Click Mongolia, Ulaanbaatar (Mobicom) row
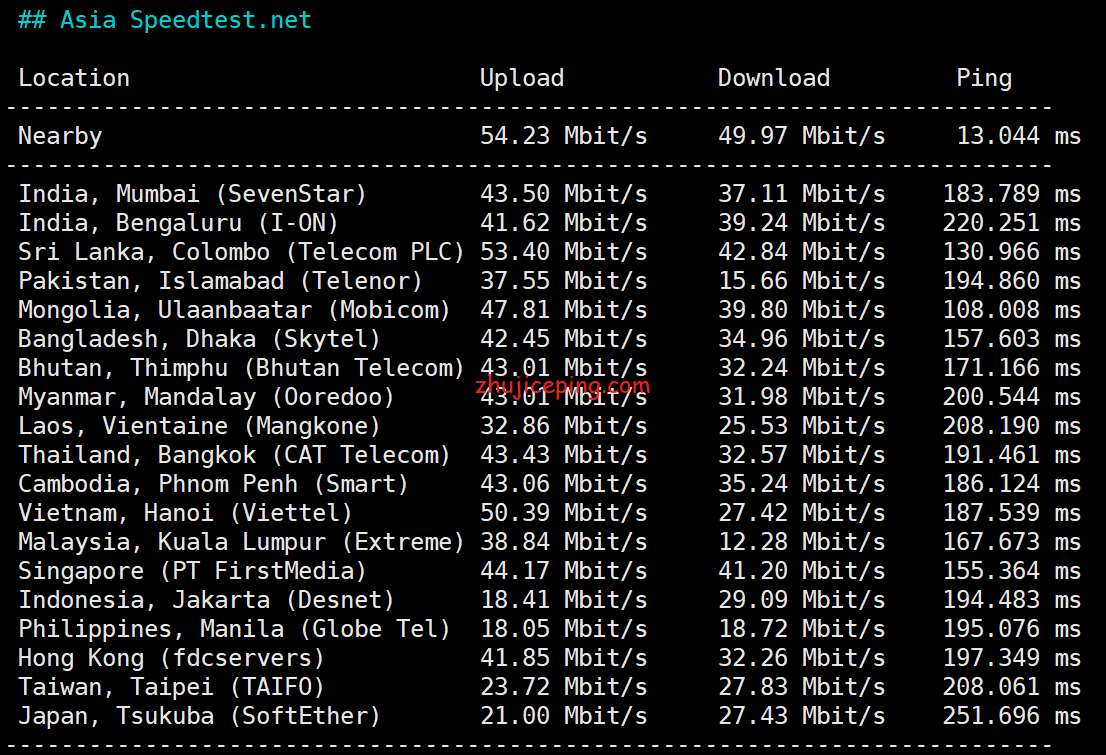 click(x=549, y=310)
